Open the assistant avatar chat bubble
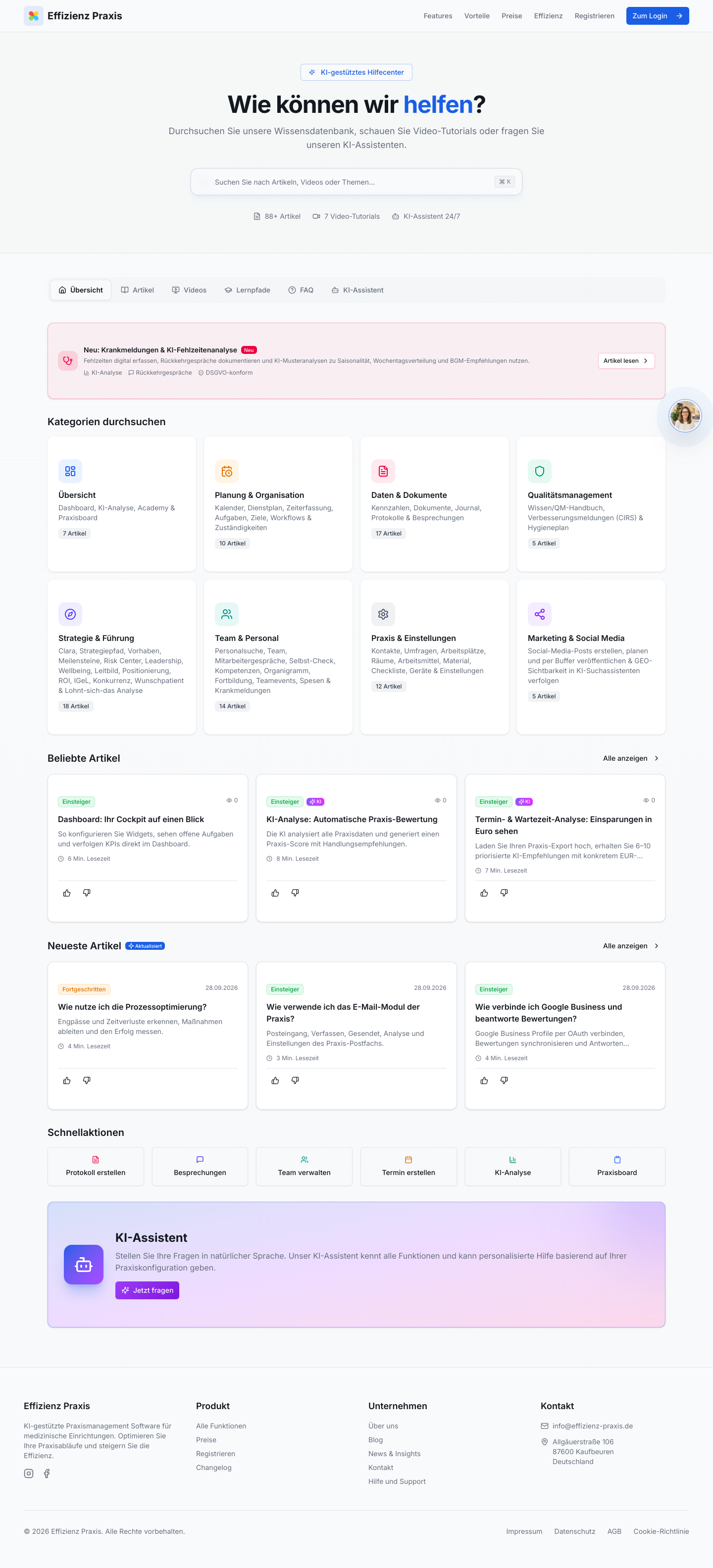 685,416
